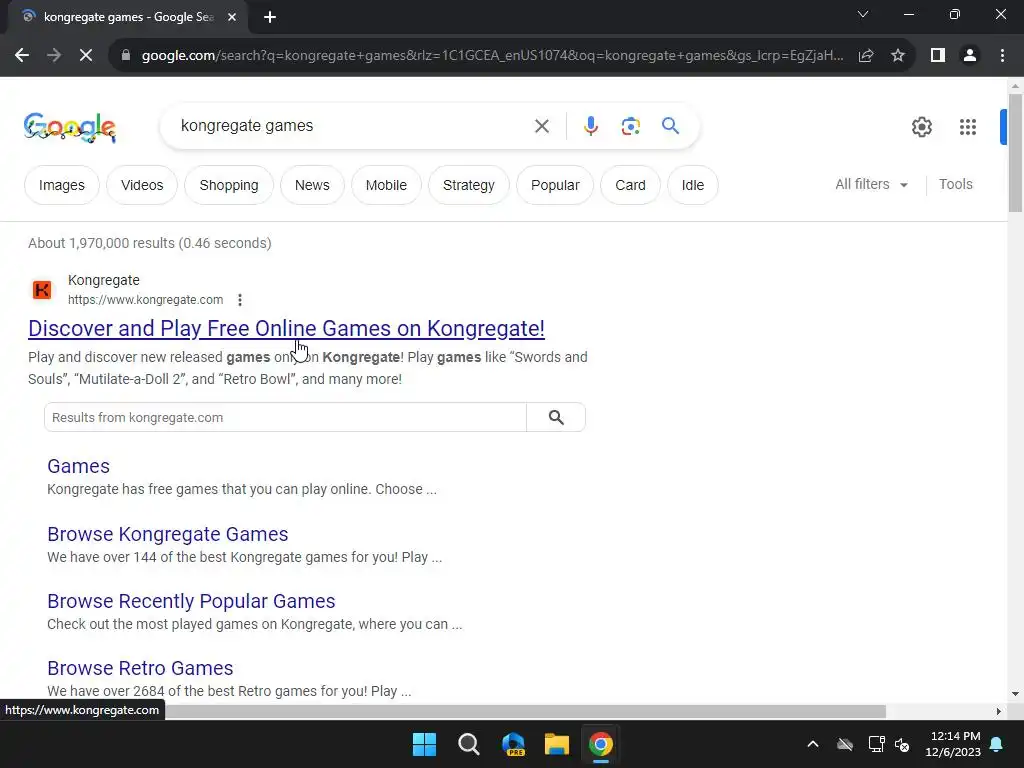Focus the Results from kongregate.com field
This screenshot has width=1024, height=768.
click(x=285, y=417)
